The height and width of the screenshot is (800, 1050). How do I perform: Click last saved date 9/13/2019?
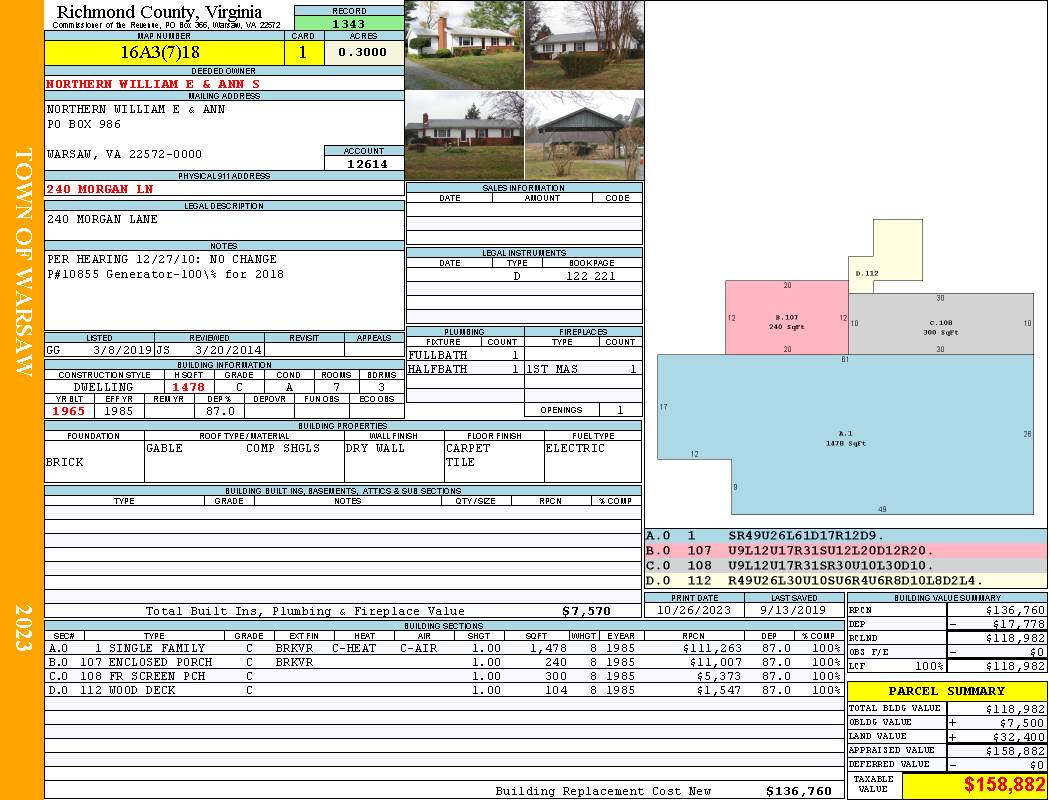click(x=794, y=610)
